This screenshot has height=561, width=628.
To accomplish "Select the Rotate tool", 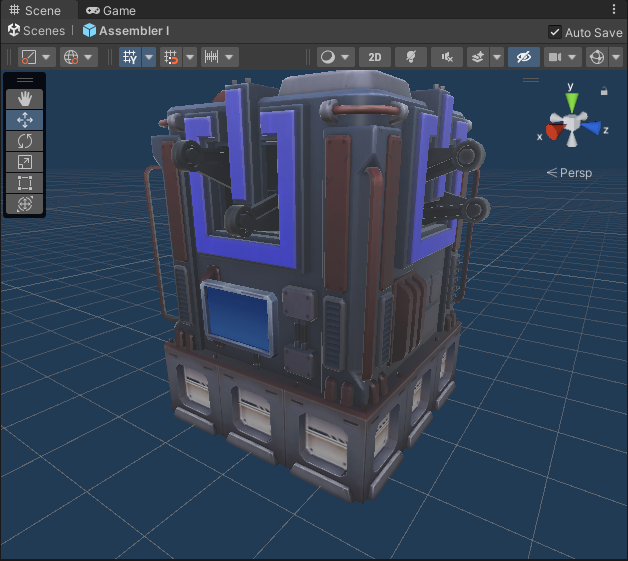I will point(26,140).
